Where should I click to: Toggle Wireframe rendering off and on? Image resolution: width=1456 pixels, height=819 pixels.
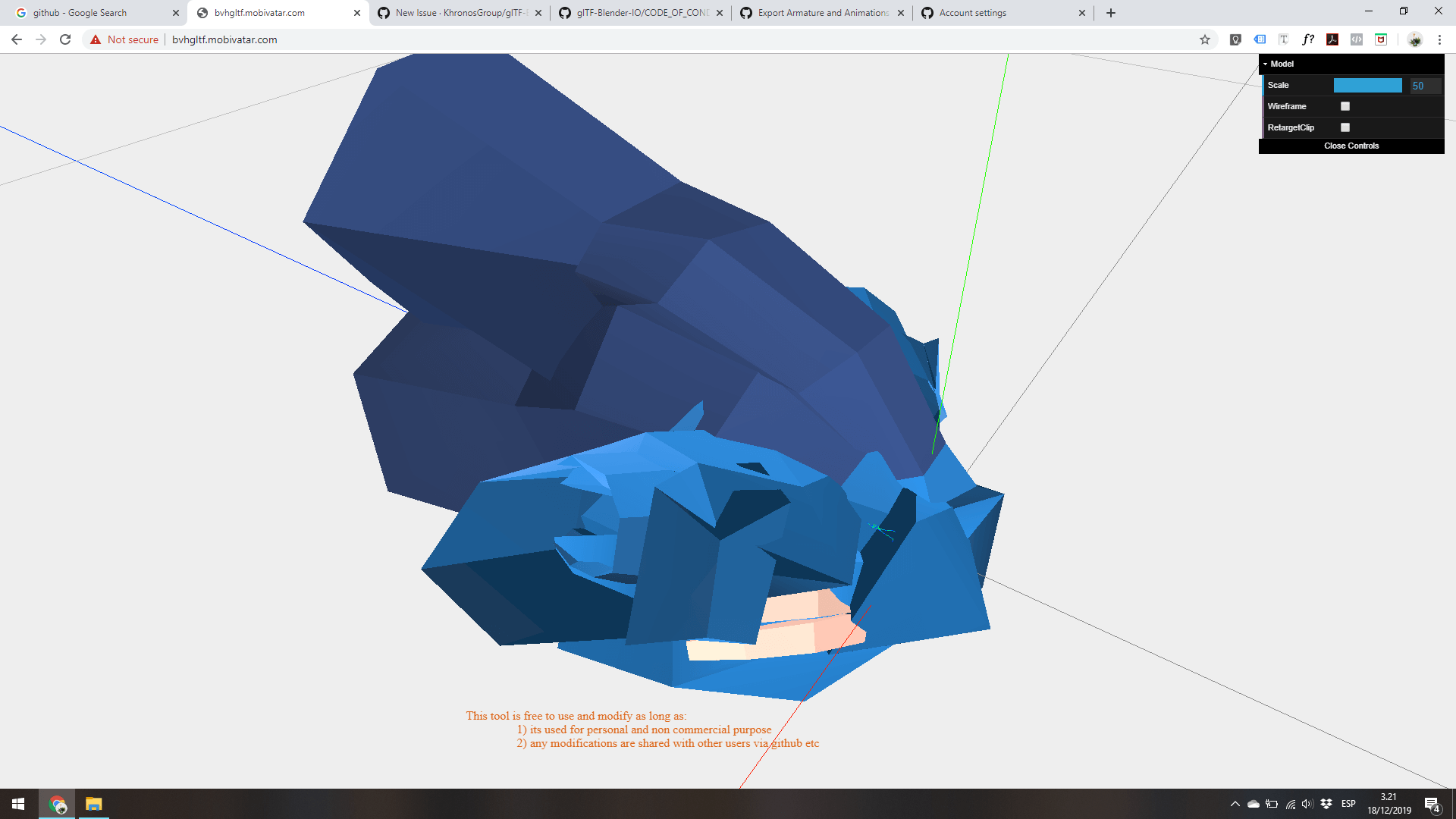[1345, 106]
